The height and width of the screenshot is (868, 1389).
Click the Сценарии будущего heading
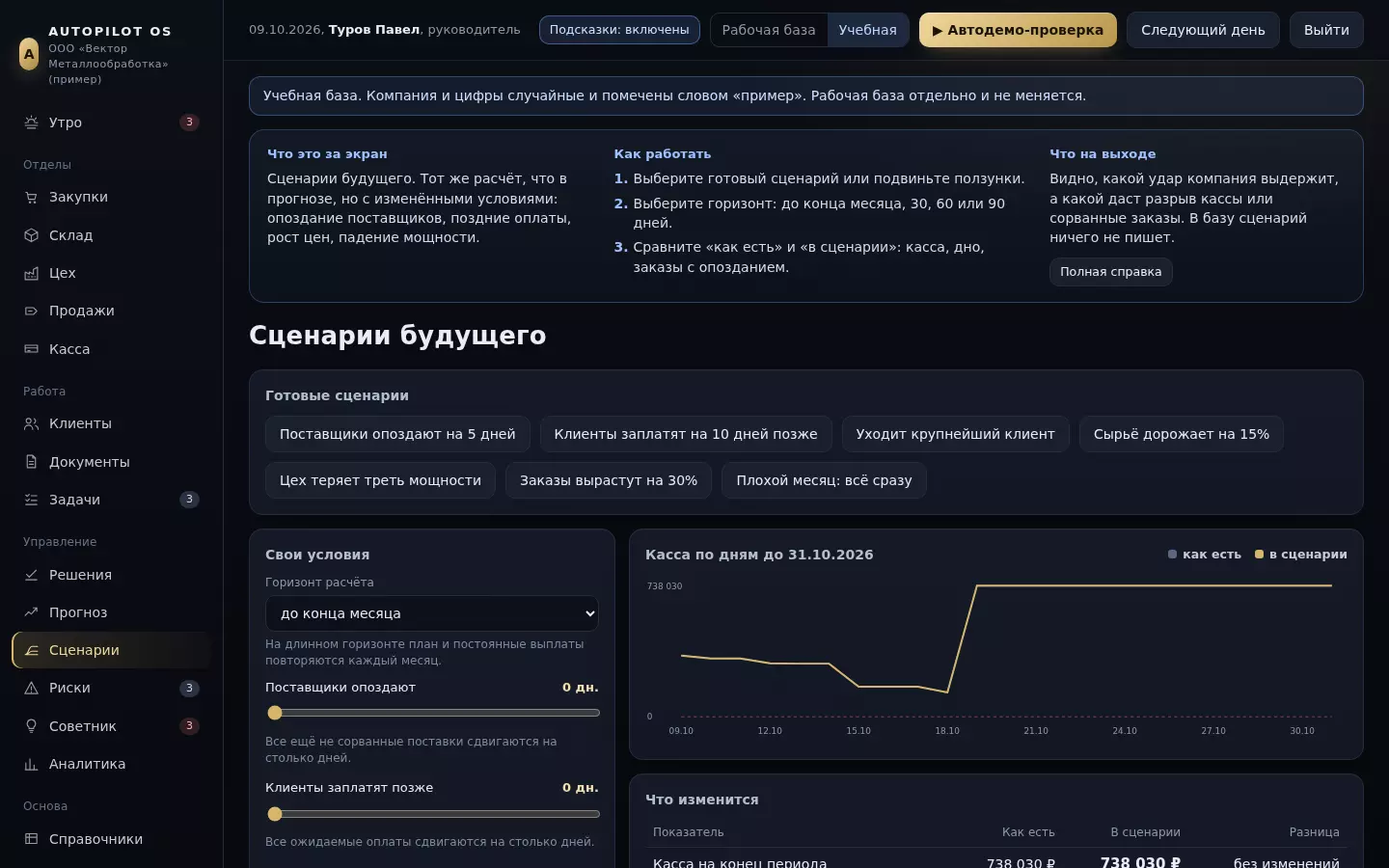pyautogui.click(x=397, y=336)
